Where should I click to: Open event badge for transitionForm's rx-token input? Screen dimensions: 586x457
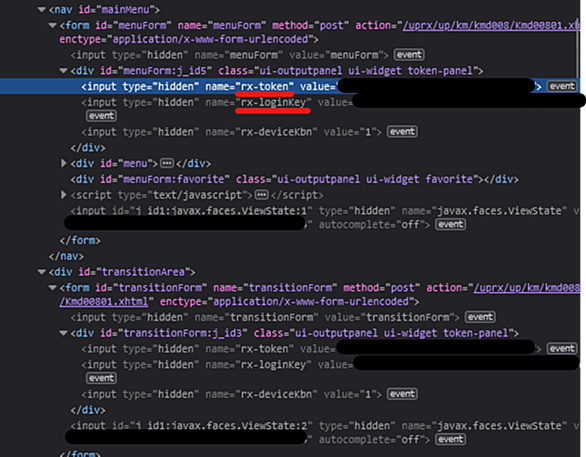pyautogui.click(x=562, y=349)
